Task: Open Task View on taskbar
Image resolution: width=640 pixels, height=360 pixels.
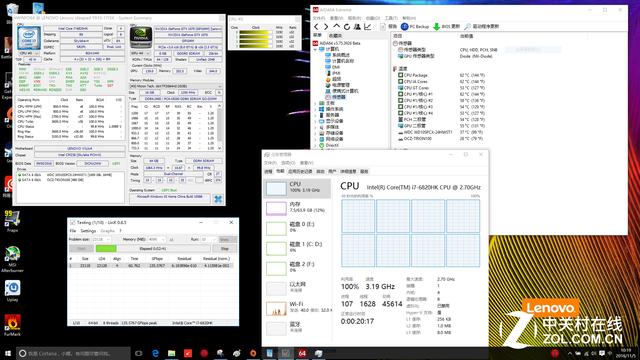Action: [x=139, y=353]
